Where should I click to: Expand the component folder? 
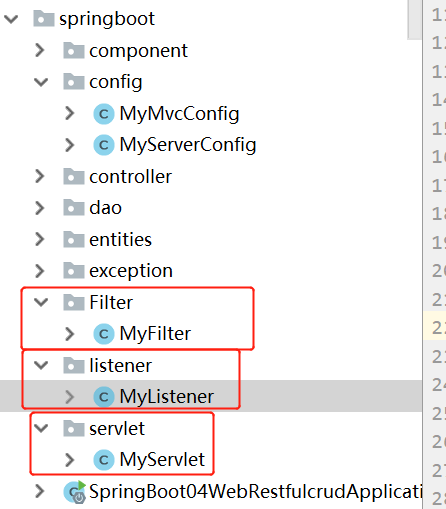point(40,50)
